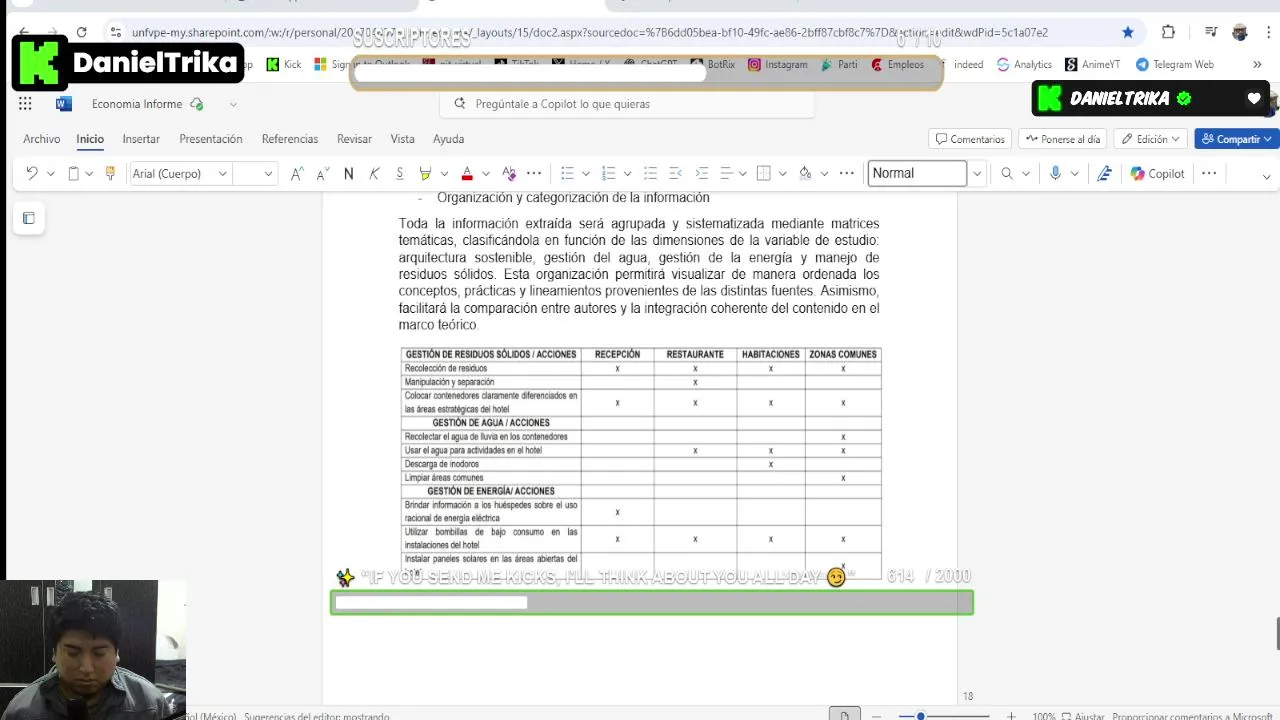The image size is (1280, 720).
Task: Open more ribbon options ellipsis after Copilot
Action: click(x=1209, y=174)
